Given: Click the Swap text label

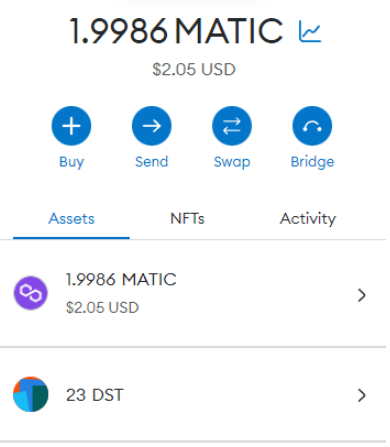Looking at the screenshot, I should pos(232,162).
